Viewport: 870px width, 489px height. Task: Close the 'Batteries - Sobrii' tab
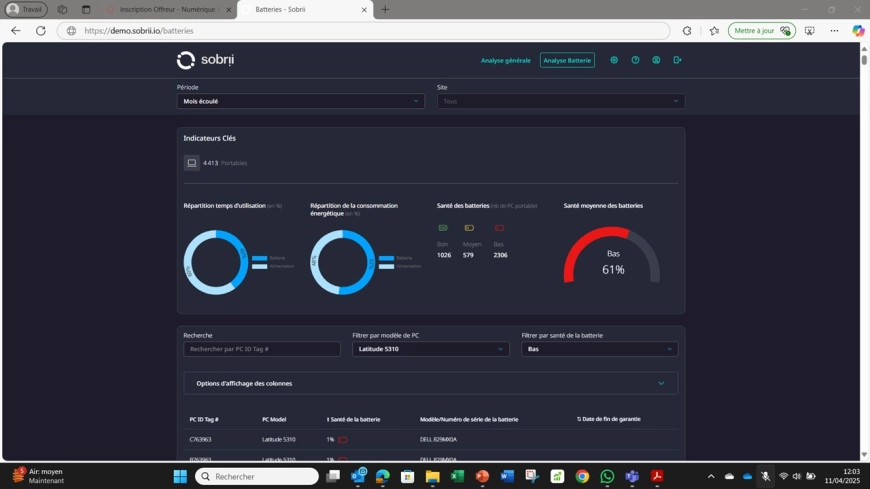pos(364,9)
